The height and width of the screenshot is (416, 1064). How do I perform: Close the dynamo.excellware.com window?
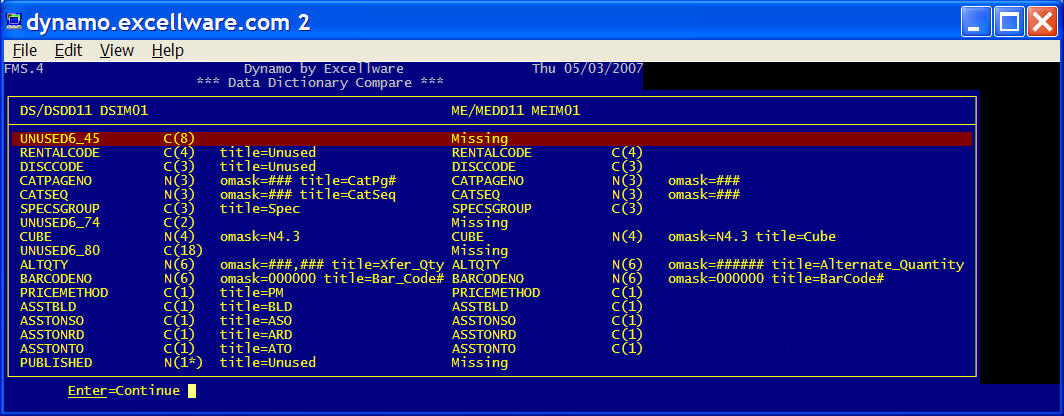(1042, 22)
